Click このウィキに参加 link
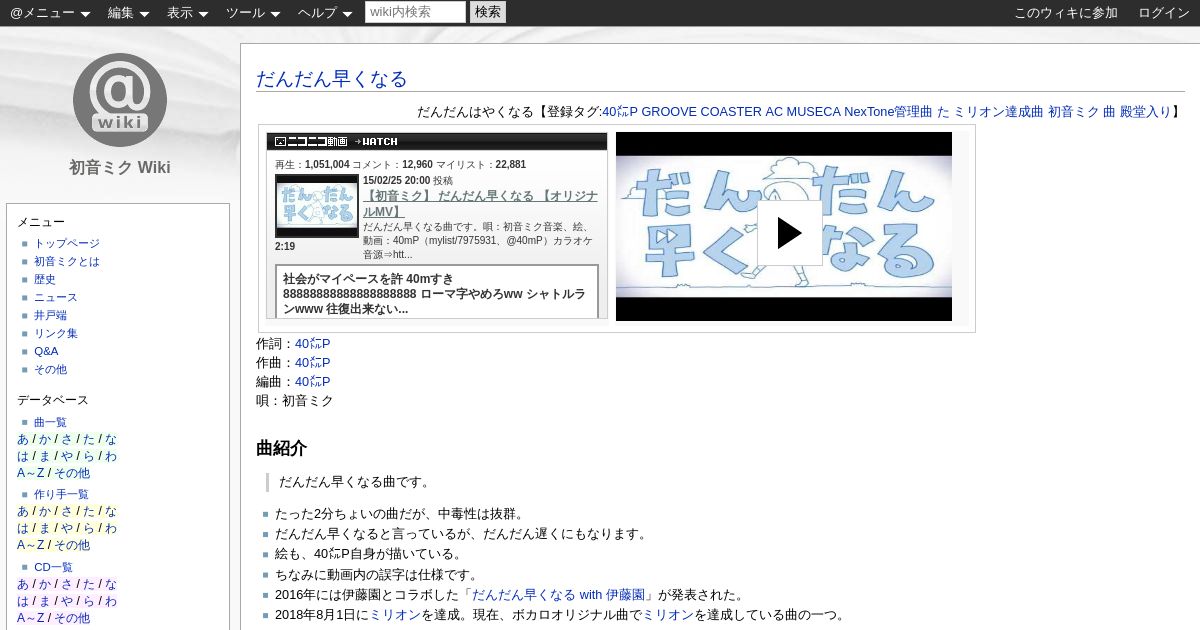1200x630 pixels. tap(1066, 12)
